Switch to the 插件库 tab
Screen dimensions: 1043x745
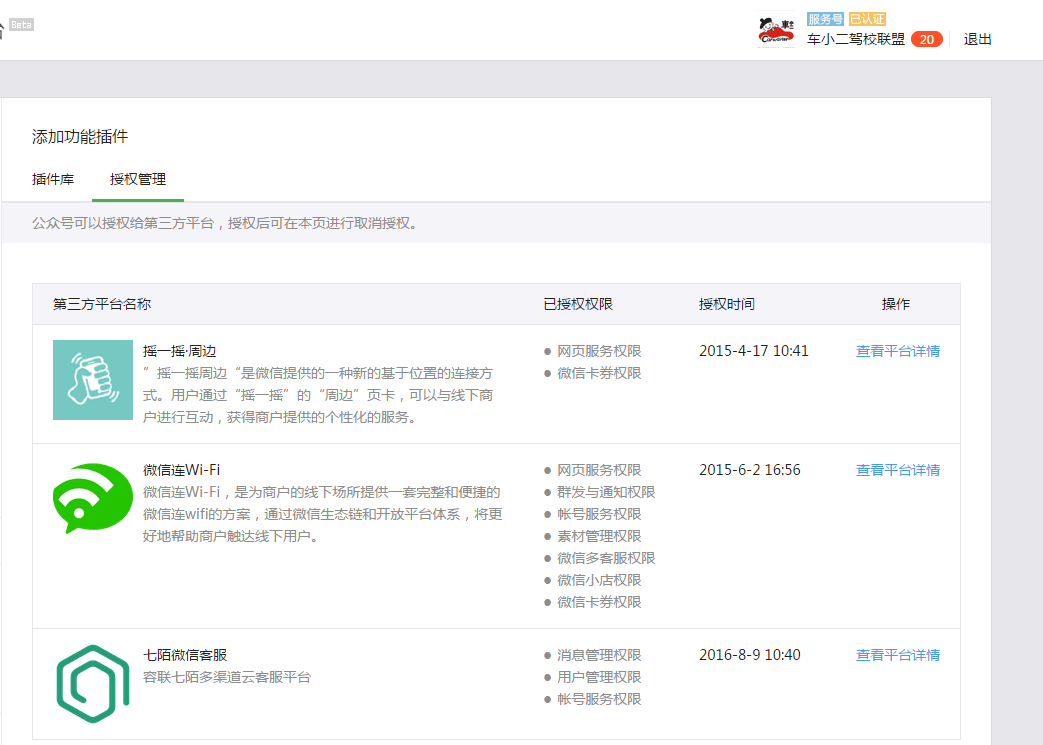point(53,179)
